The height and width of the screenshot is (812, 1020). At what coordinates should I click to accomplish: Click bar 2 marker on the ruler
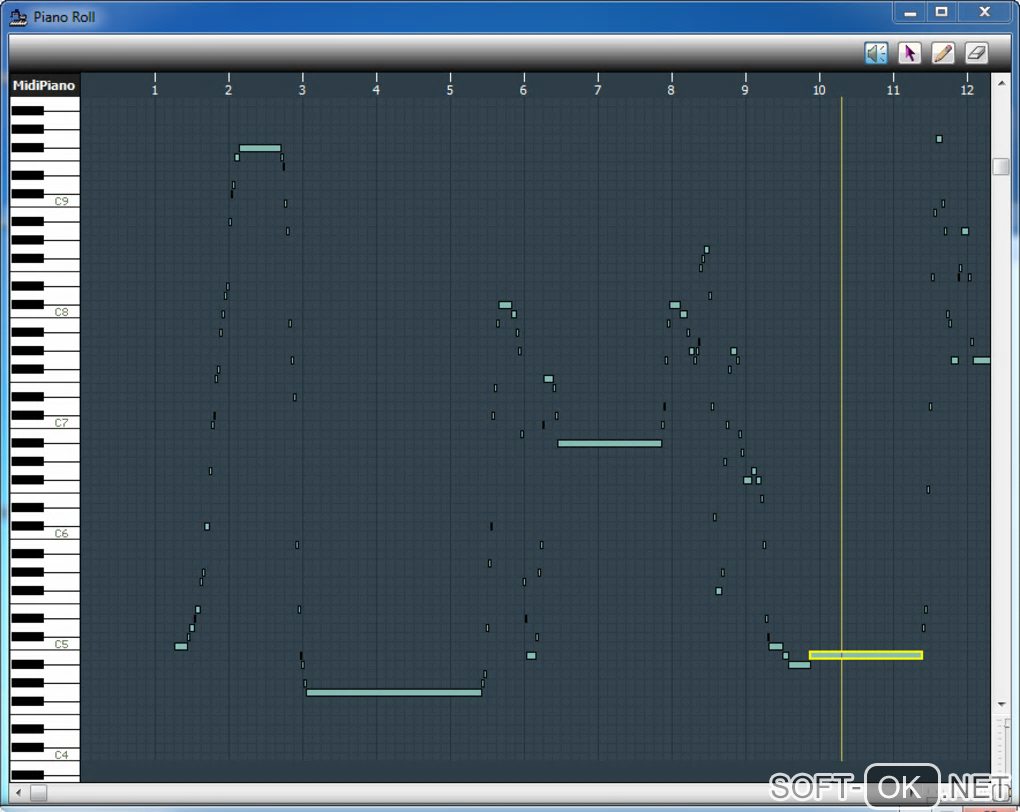coord(228,89)
